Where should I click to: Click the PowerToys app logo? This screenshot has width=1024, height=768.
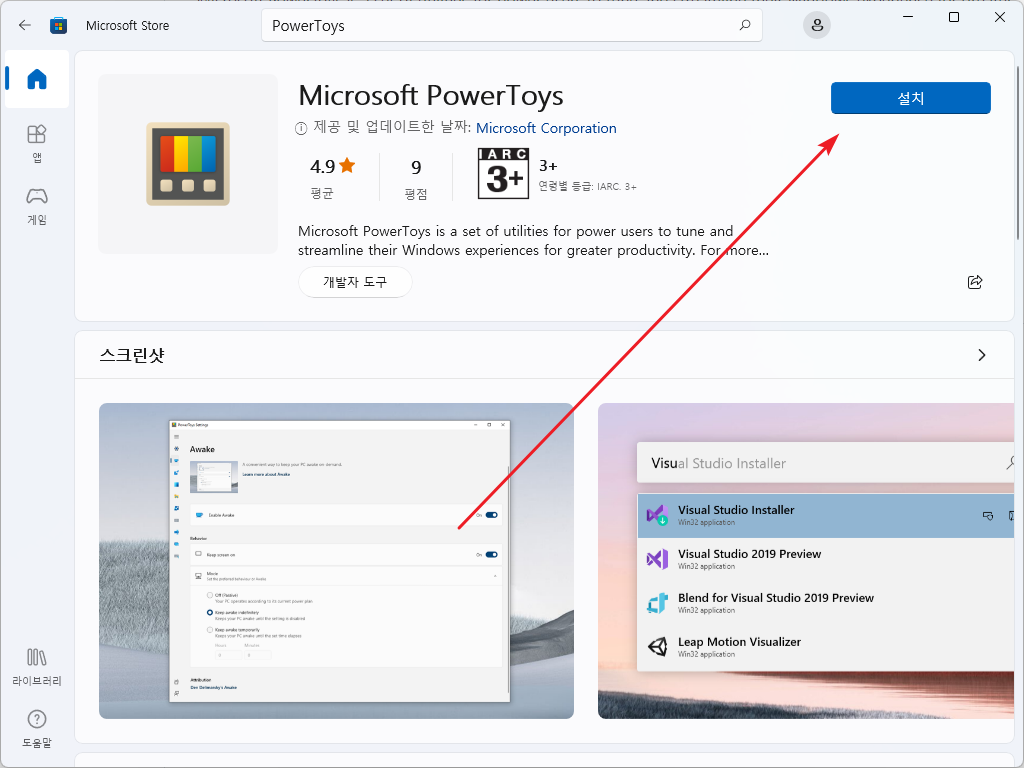point(188,164)
